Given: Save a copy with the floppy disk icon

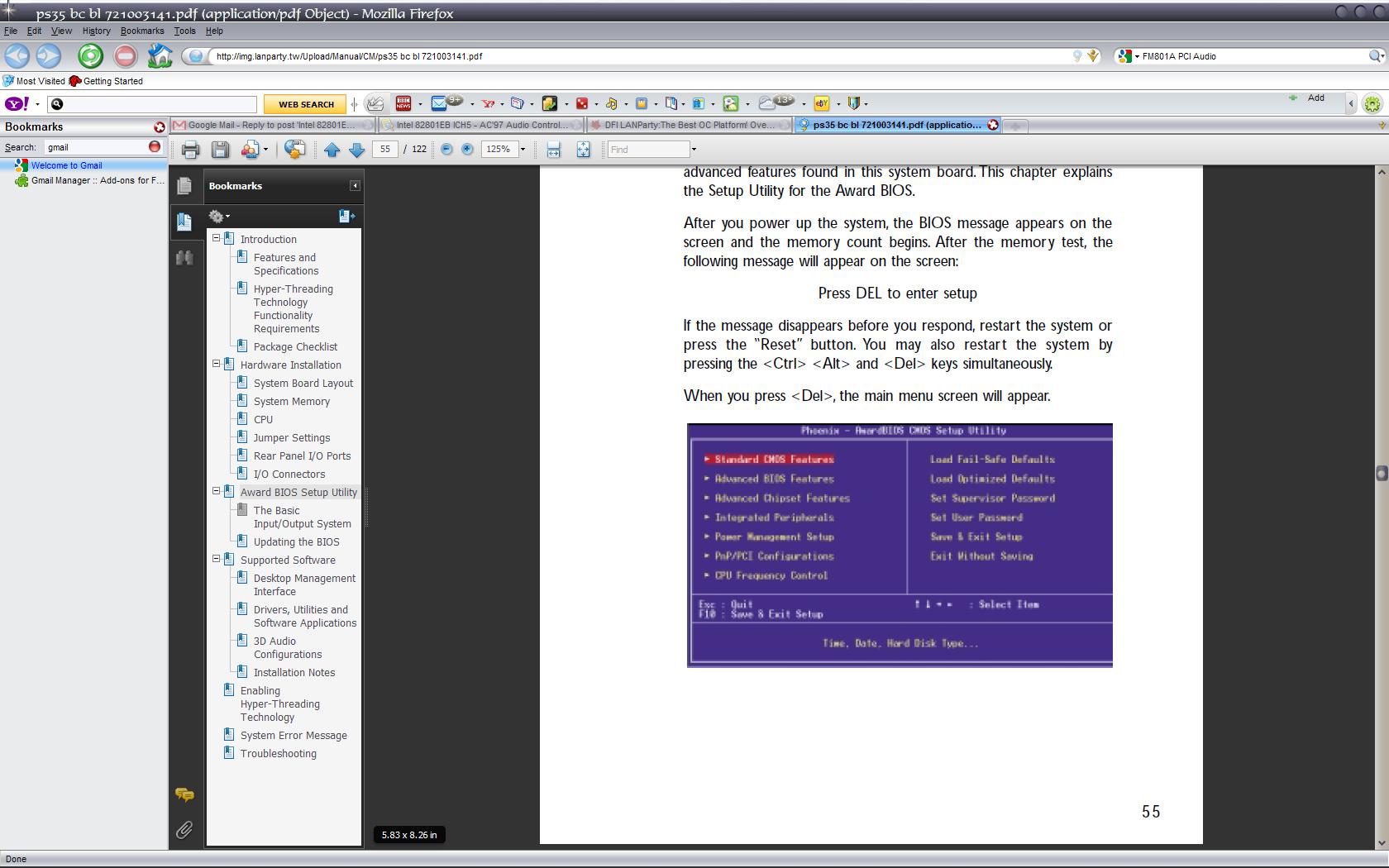Looking at the screenshot, I should pyautogui.click(x=220, y=150).
